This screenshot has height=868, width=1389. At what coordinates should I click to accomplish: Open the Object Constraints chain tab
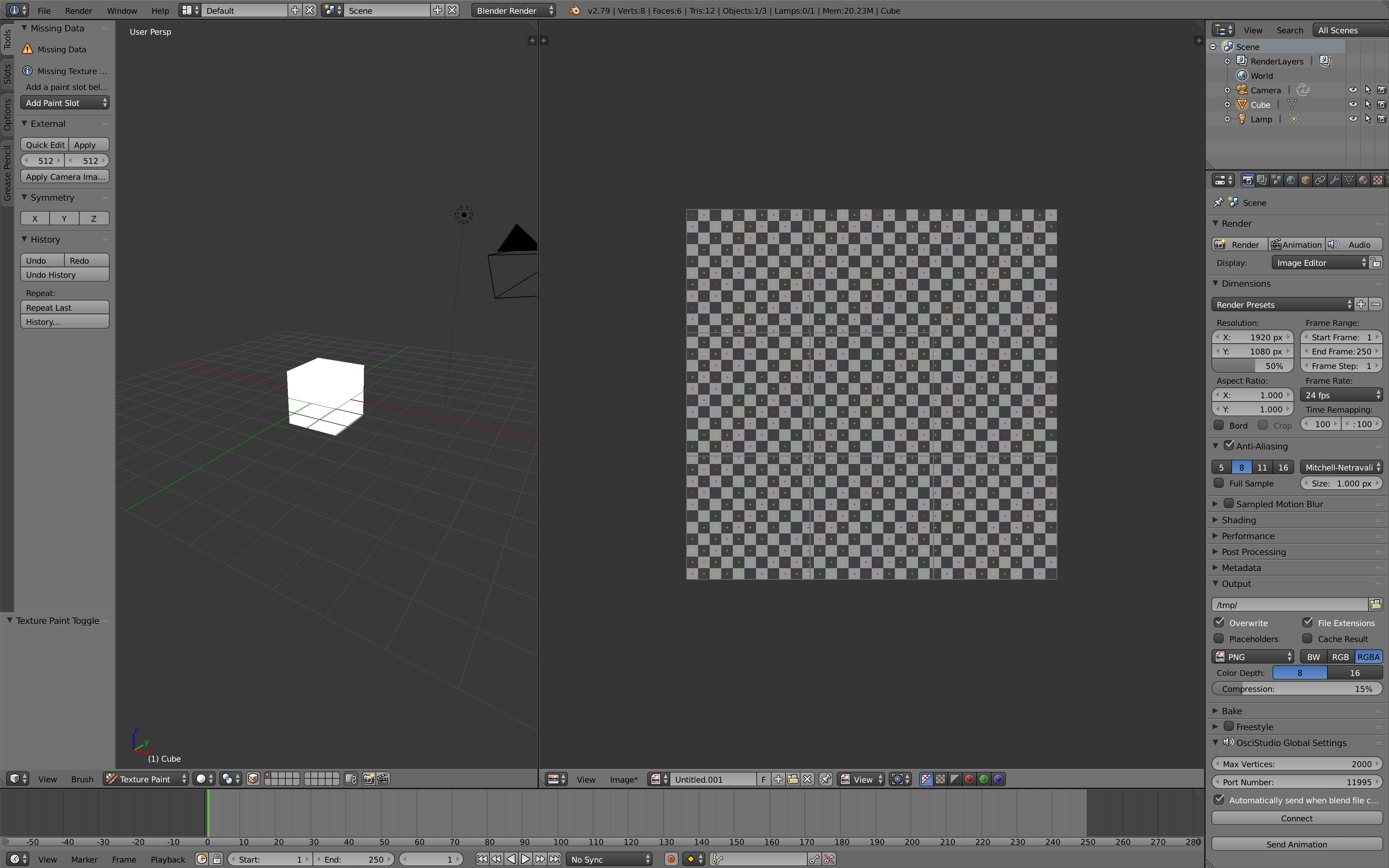[1320, 180]
